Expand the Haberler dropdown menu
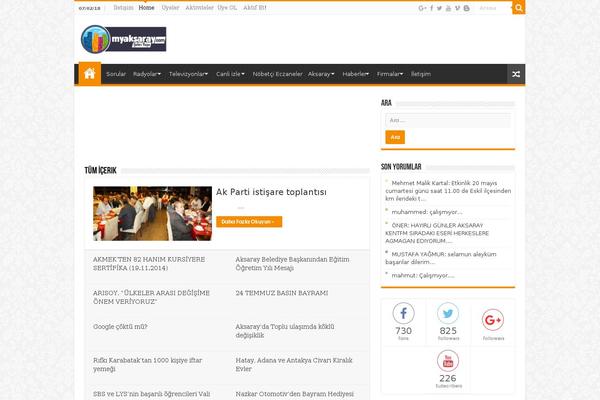This screenshot has height=400, width=600. click(x=355, y=74)
